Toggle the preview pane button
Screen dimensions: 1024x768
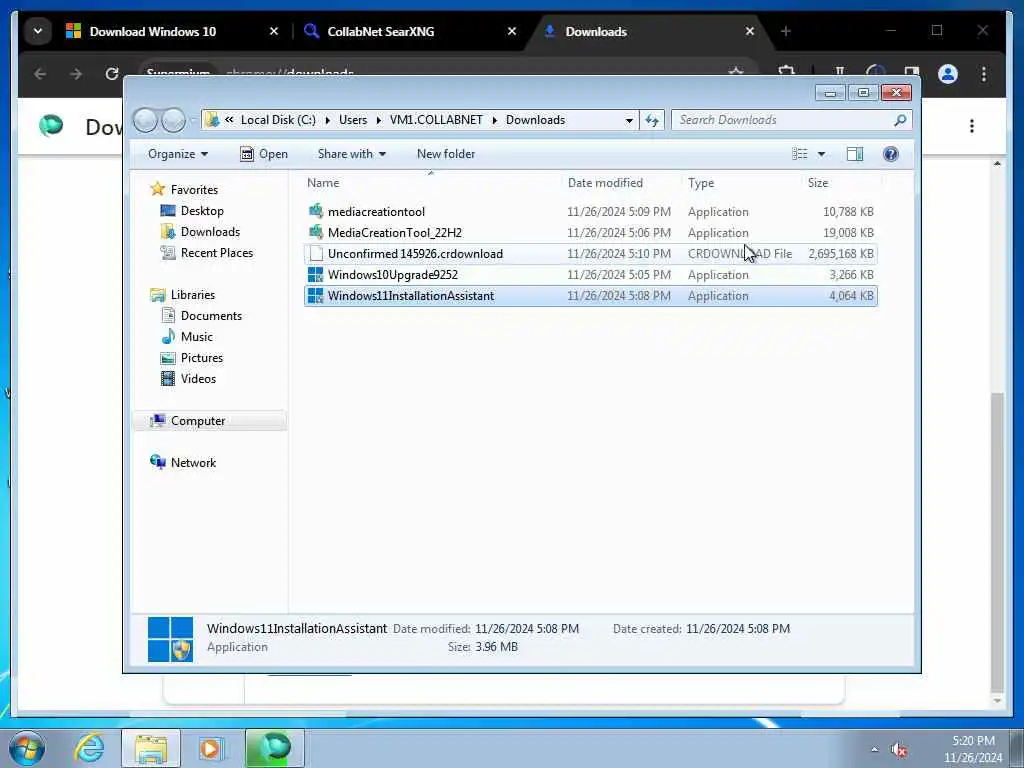(855, 154)
